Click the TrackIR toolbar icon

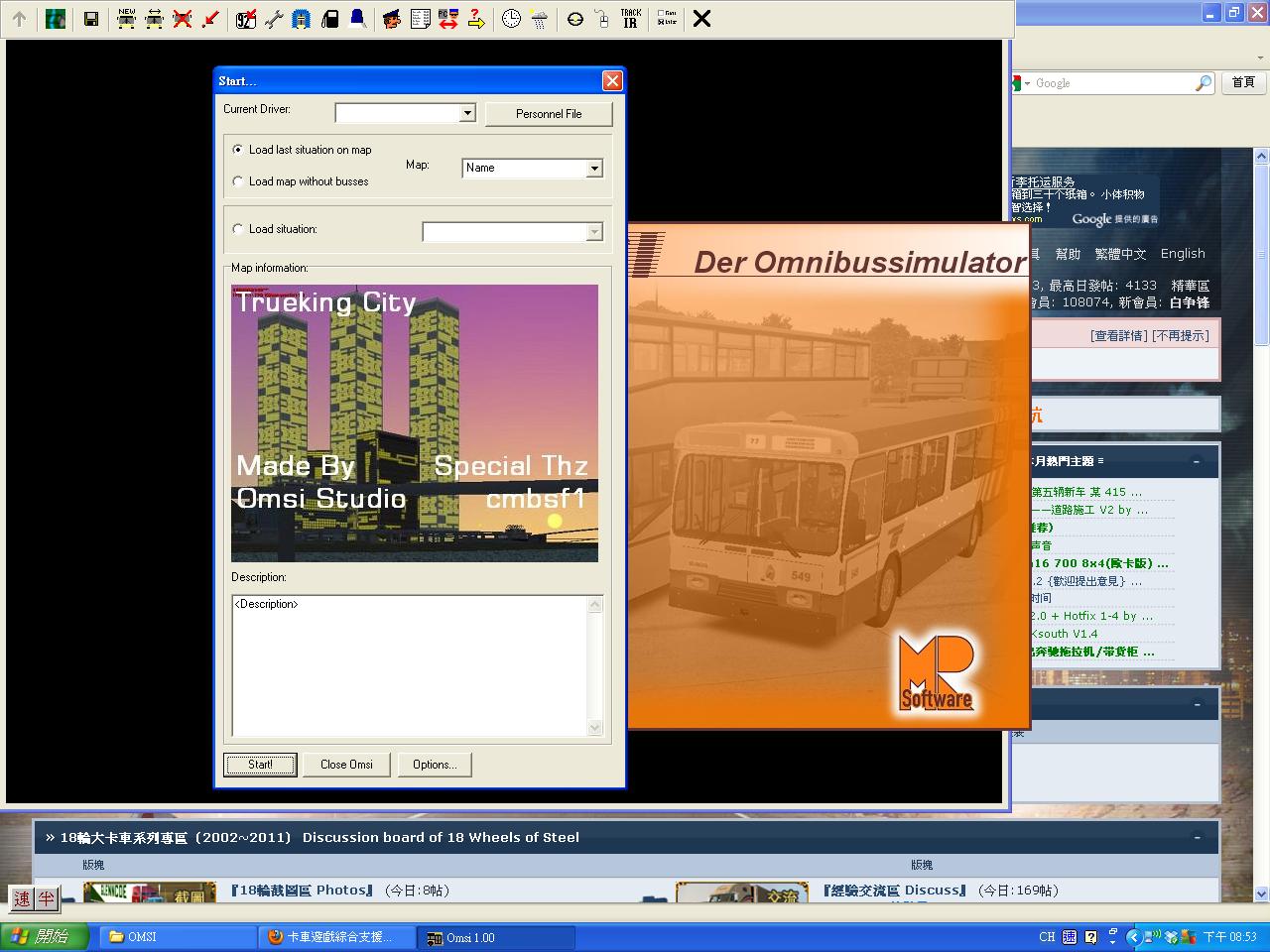(630, 19)
